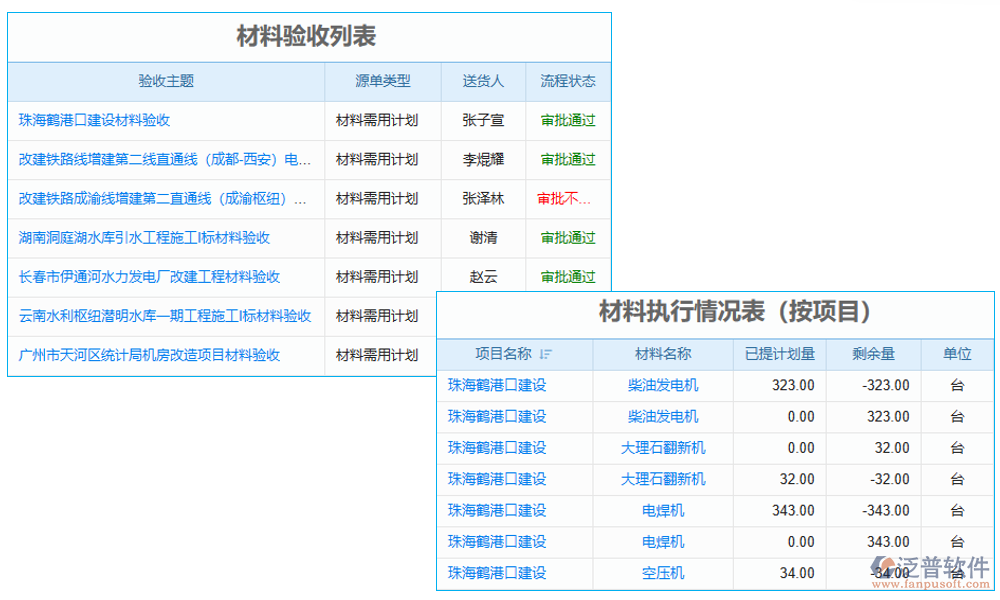Click 审批通过 status in 张子宣 row
This screenshot has height=600, width=1000.
[x=567, y=121]
